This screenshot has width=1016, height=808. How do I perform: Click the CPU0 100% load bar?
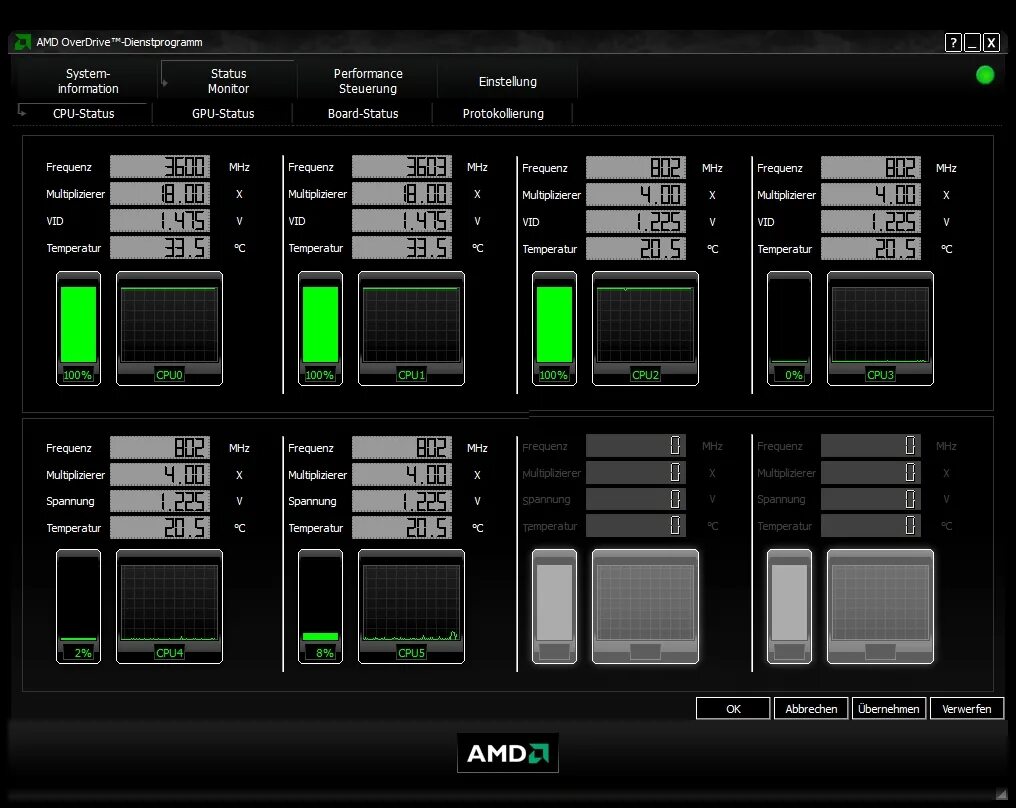78,329
